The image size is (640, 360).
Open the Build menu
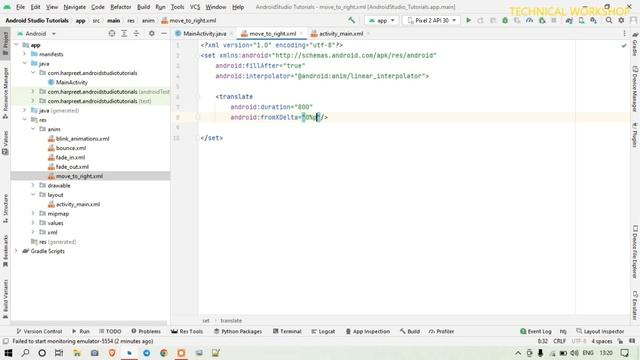[143, 7]
